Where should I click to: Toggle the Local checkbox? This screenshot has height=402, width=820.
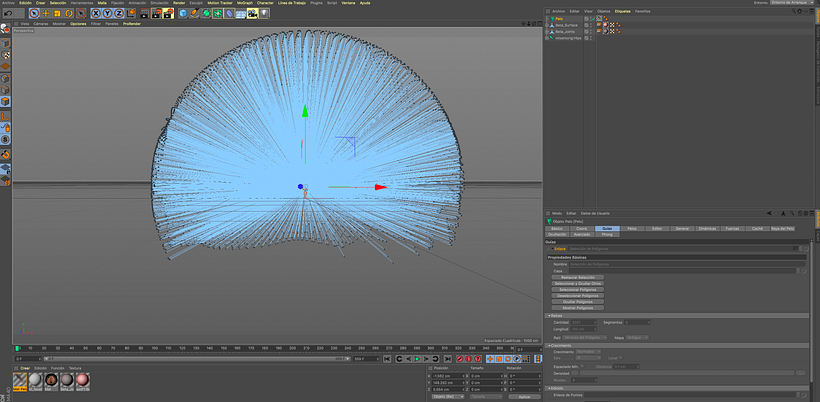(620, 358)
